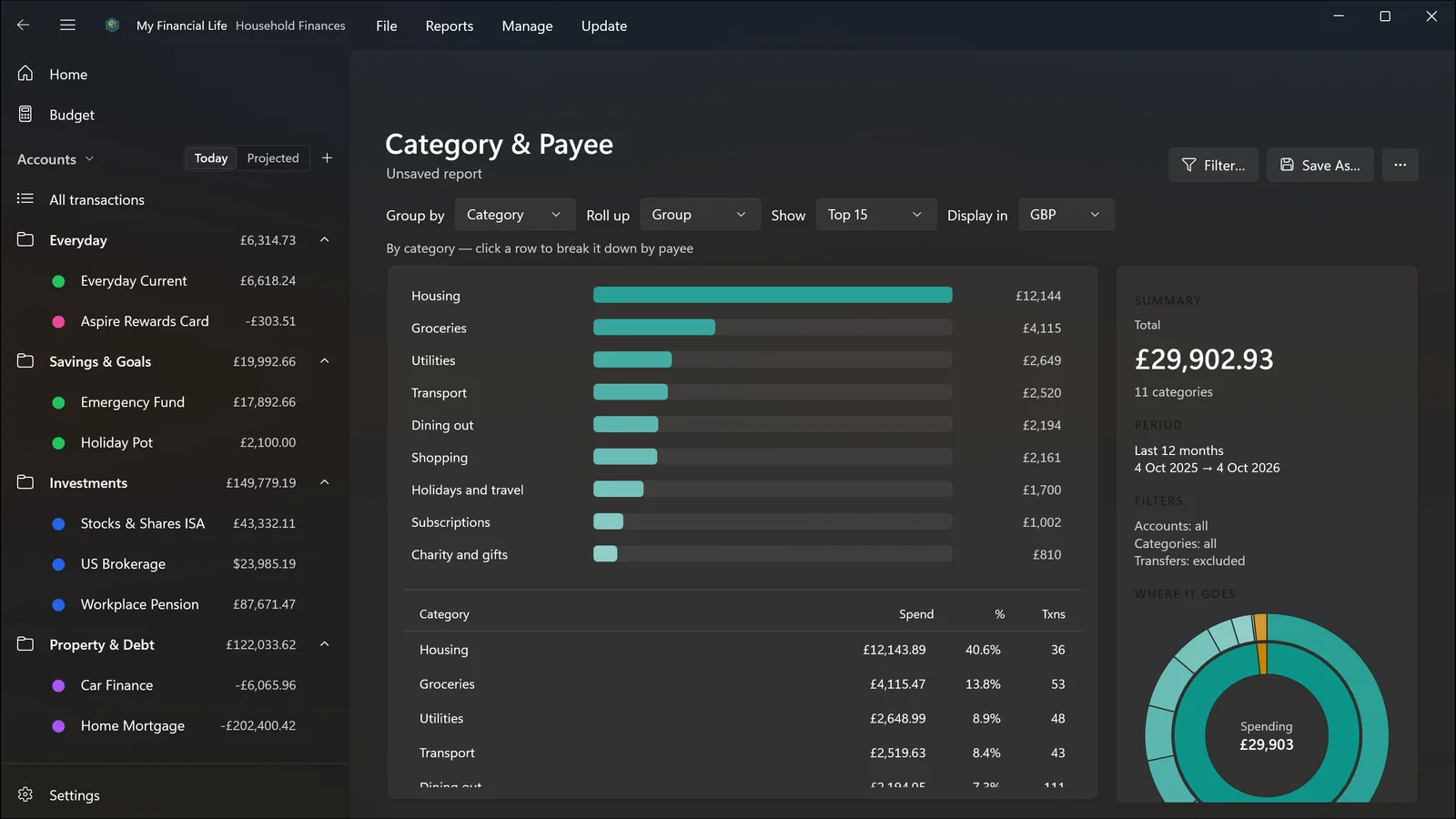Open the Roll up Group dropdown
1456x819 pixels.
pyautogui.click(x=700, y=215)
